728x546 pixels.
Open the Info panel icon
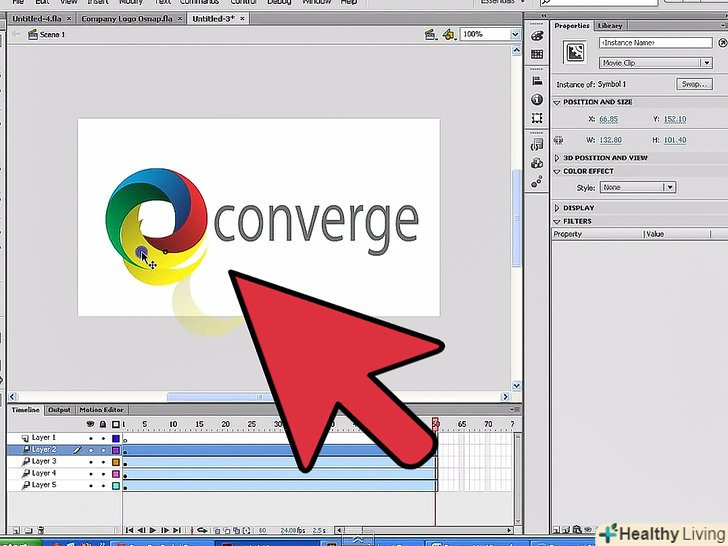point(537,100)
